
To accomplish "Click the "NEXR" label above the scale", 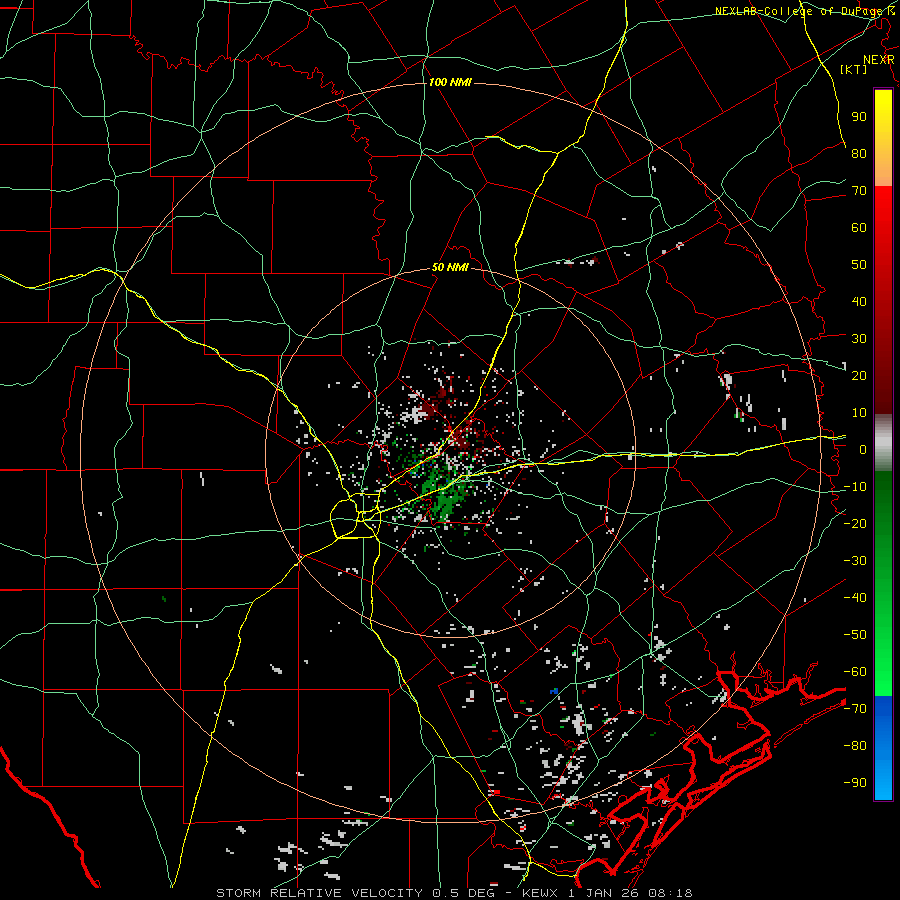I will (x=878, y=60).
